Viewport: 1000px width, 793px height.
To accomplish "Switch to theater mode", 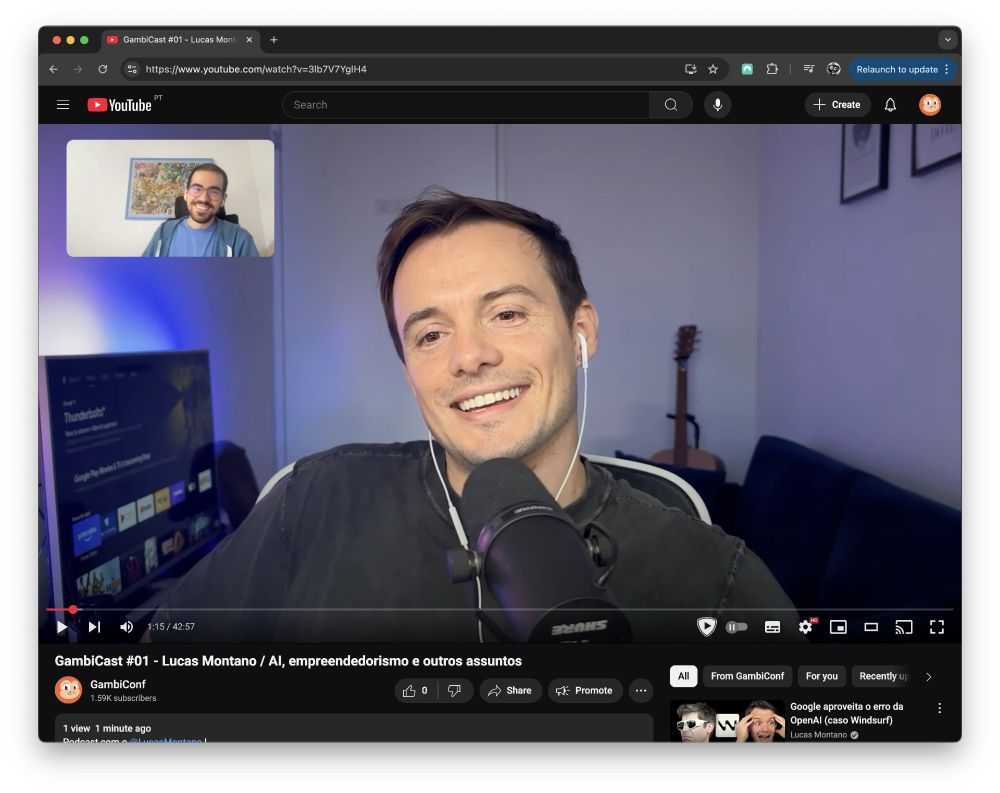I will coord(871,627).
